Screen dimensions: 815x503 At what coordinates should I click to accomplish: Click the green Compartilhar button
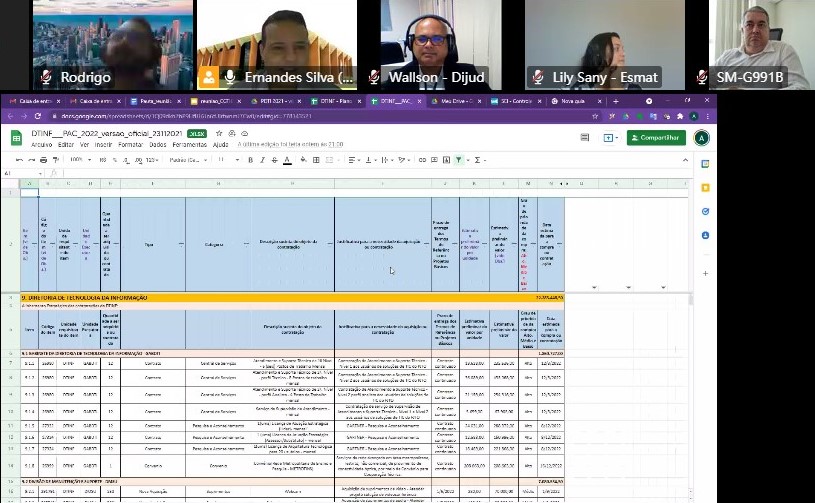click(656, 138)
